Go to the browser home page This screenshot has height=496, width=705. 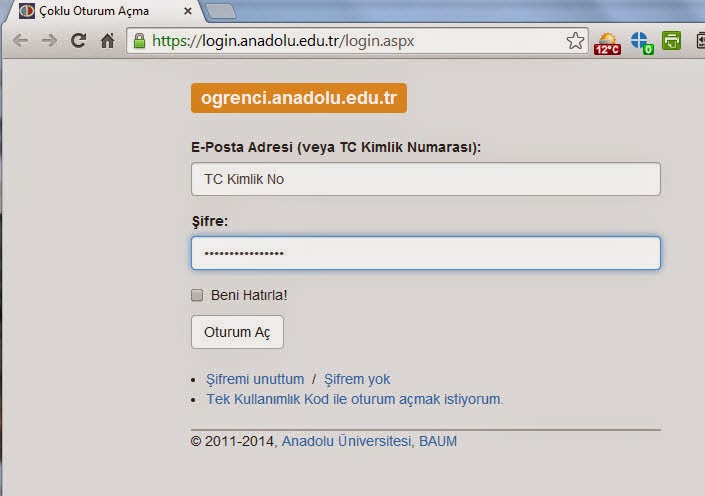(107, 41)
